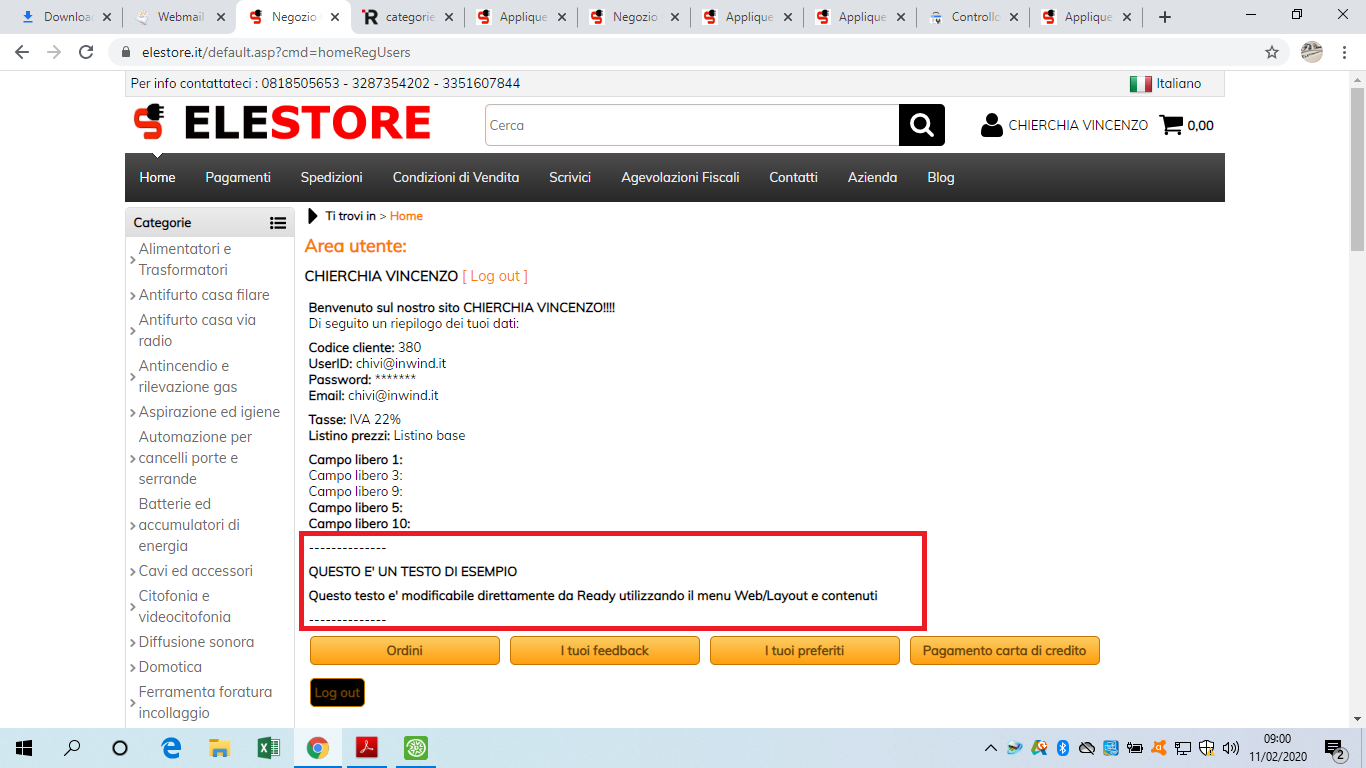Click the Ordini button
This screenshot has height=768, width=1366.
point(405,650)
